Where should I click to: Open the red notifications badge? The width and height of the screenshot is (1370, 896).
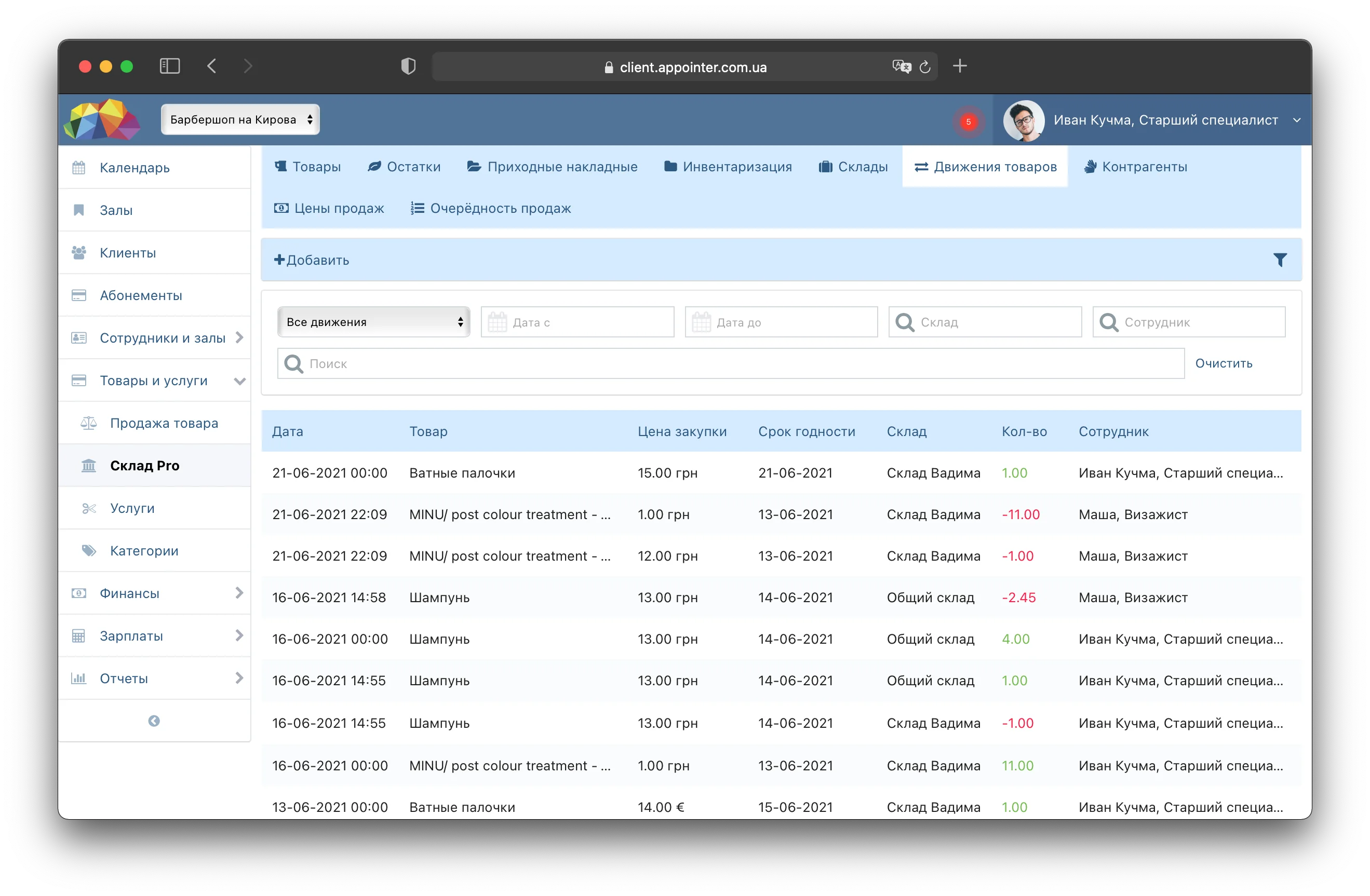coord(968,121)
